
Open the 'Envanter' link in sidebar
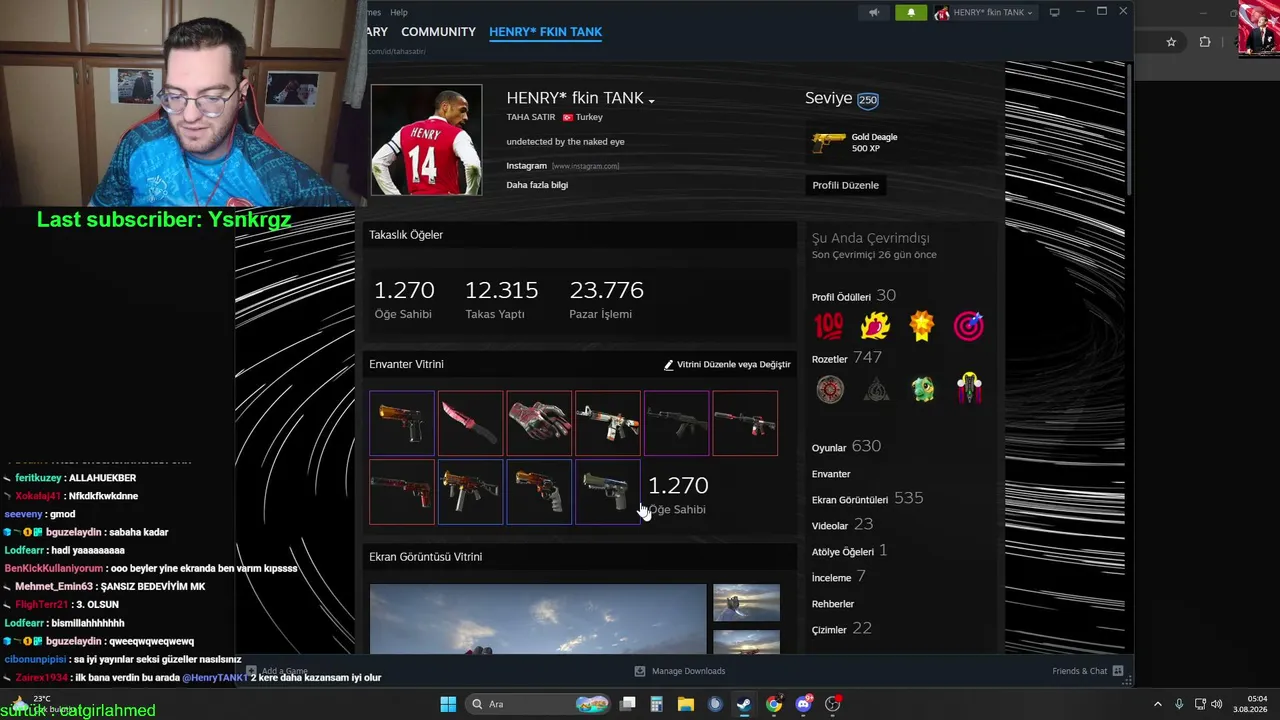[831, 474]
